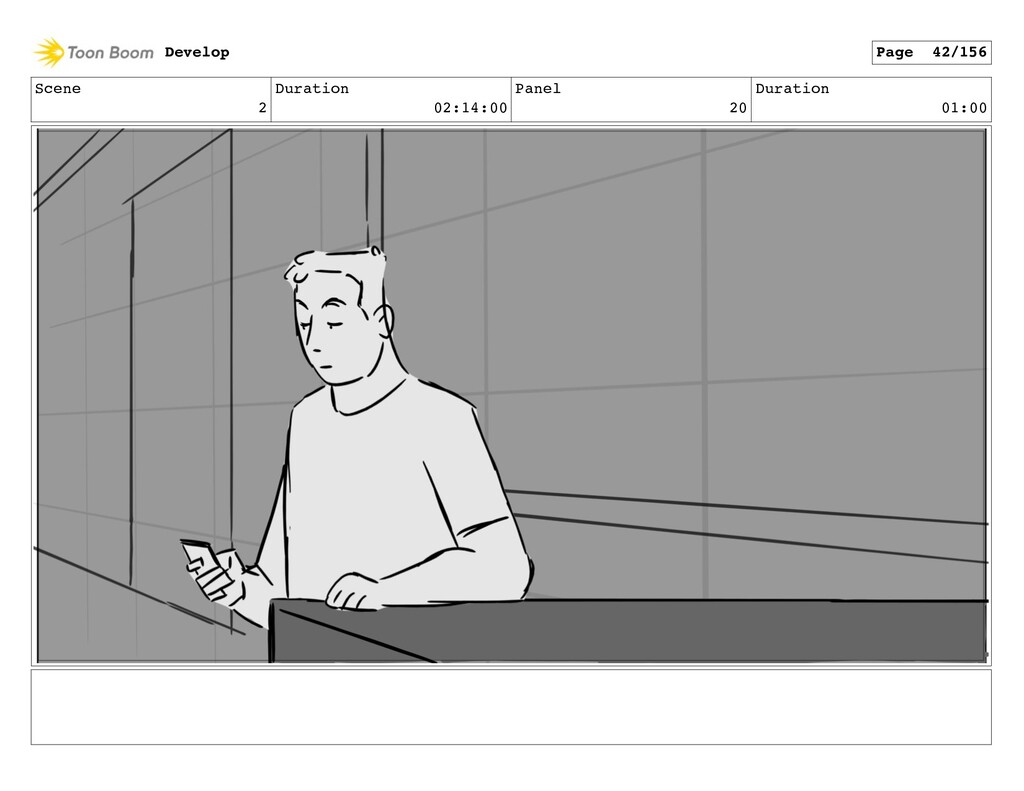Select the scene number '2'
Viewport: 1024px width, 791px height.
[x=263, y=108]
